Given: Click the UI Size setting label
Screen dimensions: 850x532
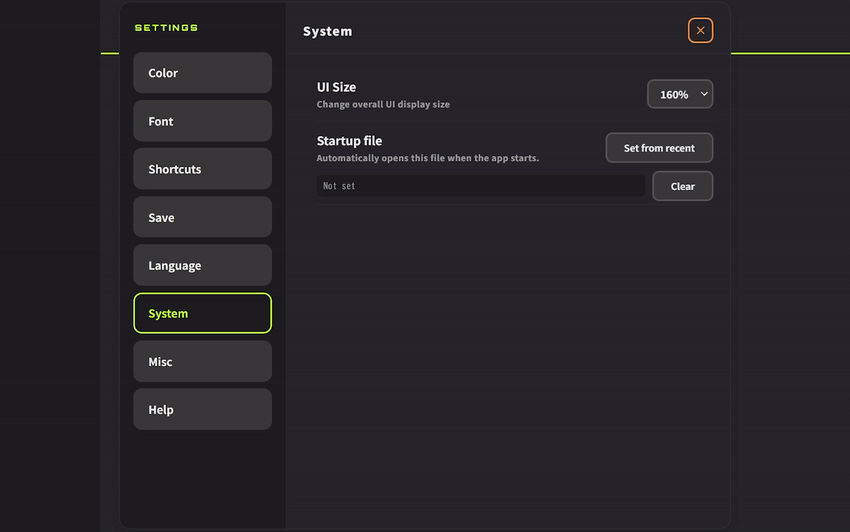Looking at the screenshot, I should pyautogui.click(x=336, y=87).
